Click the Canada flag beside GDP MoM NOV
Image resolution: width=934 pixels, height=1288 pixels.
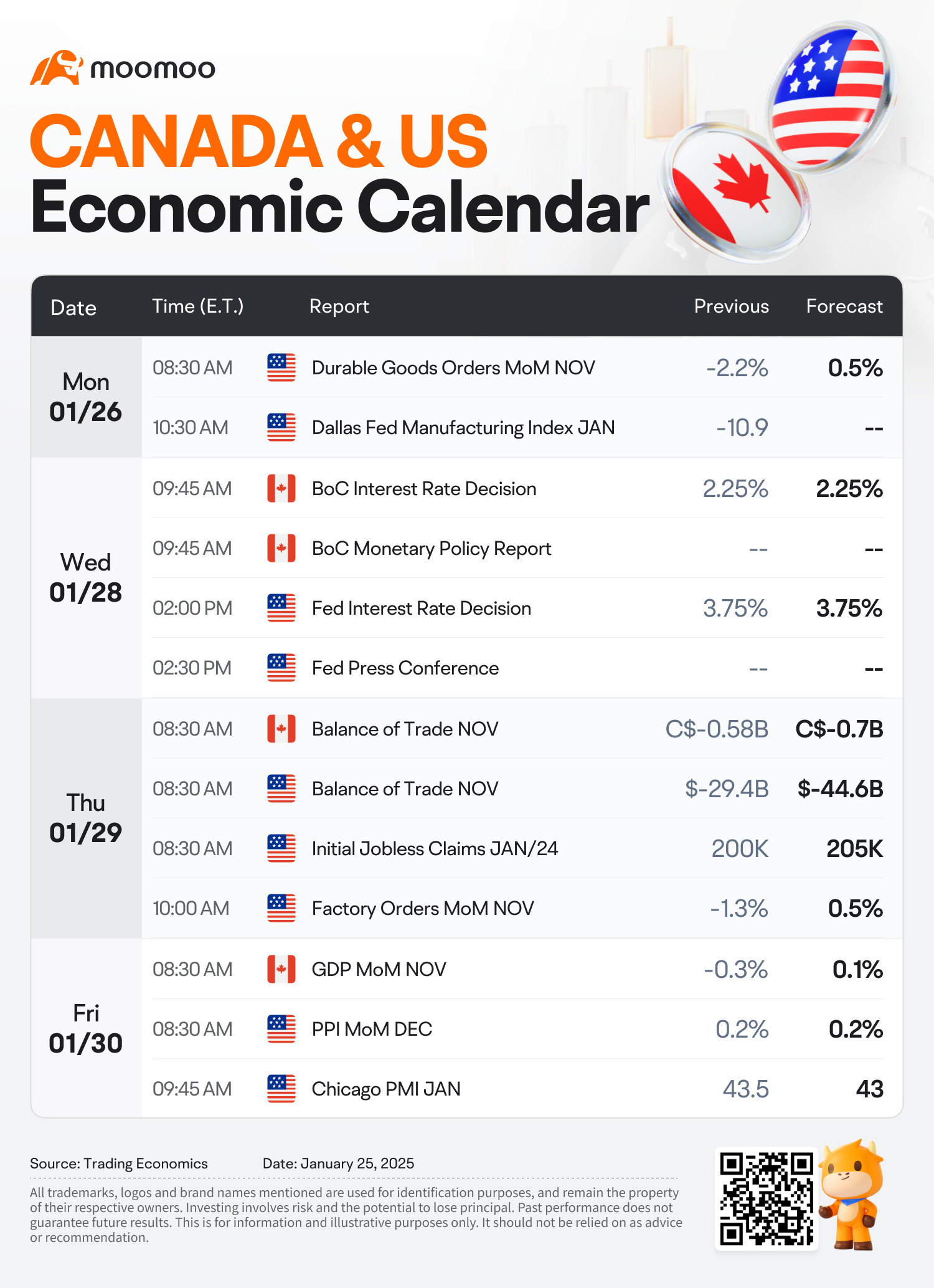[281, 969]
